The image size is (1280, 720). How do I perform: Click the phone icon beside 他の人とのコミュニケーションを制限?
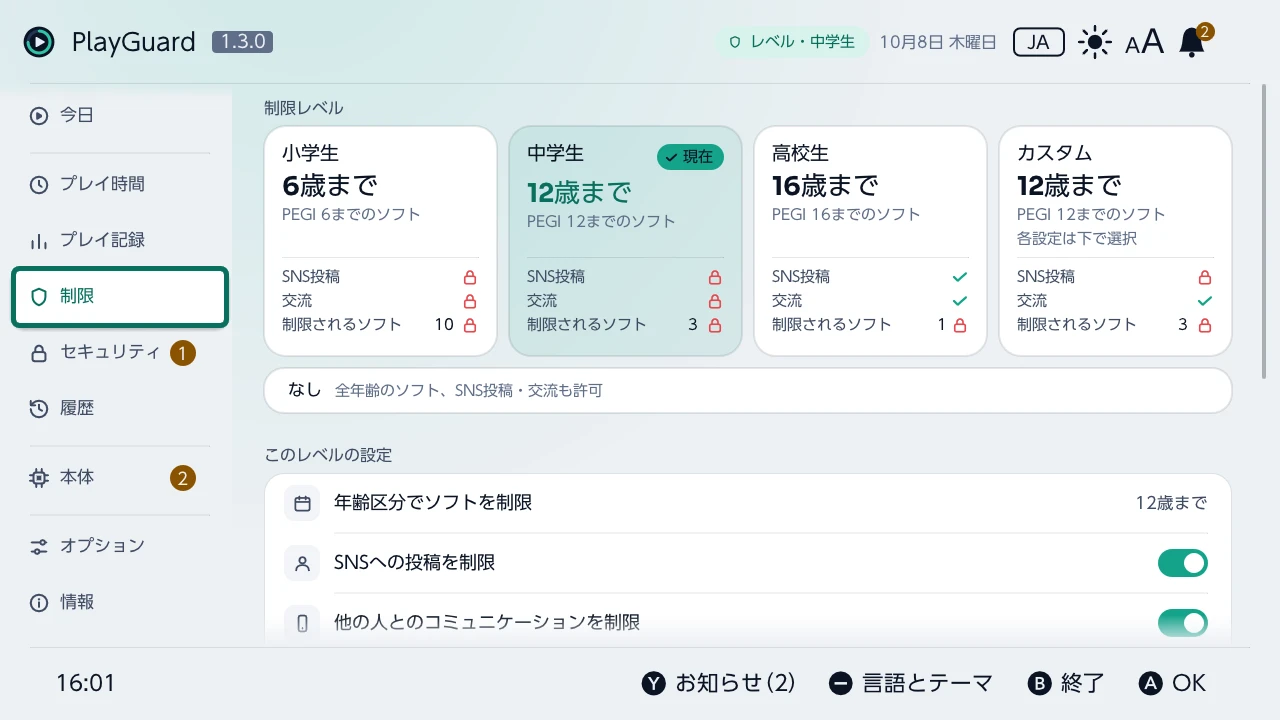click(302, 623)
